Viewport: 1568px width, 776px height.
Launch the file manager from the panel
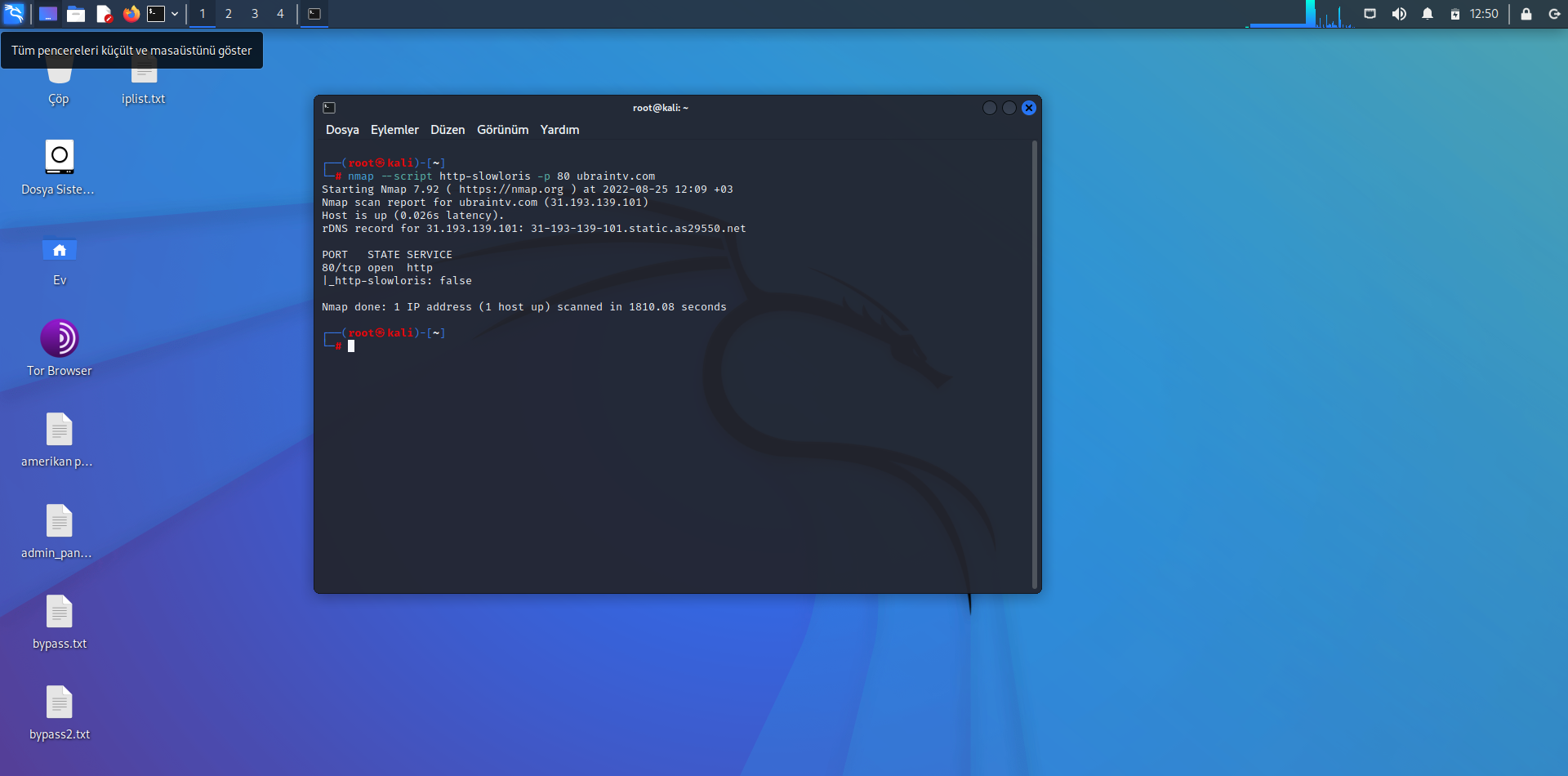click(x=76, y=14)
